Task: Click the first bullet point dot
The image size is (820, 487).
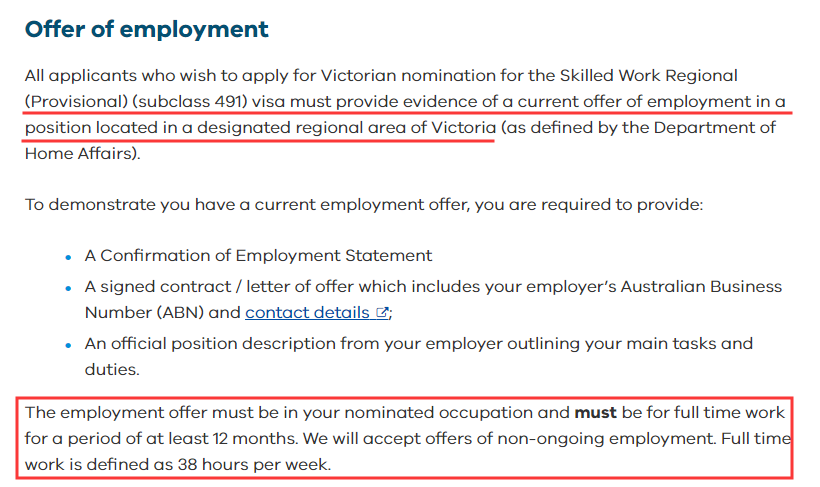Action: pos(68,256)
